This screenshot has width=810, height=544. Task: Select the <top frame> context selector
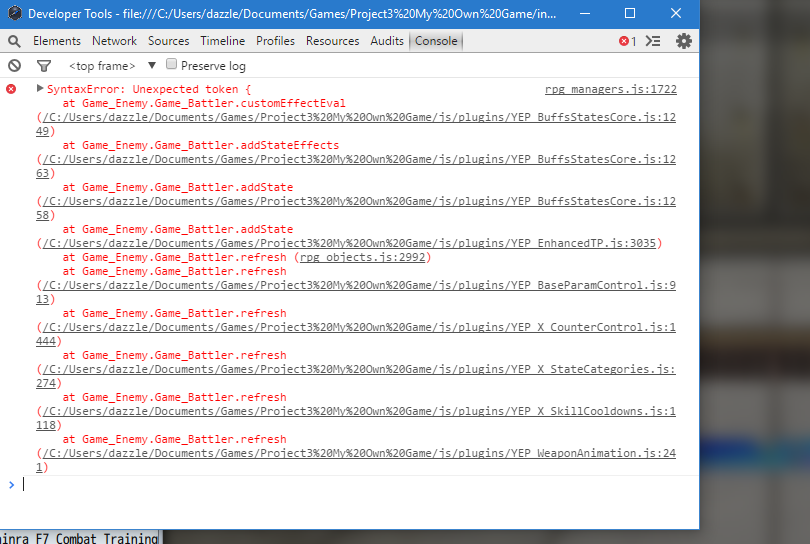102,66
